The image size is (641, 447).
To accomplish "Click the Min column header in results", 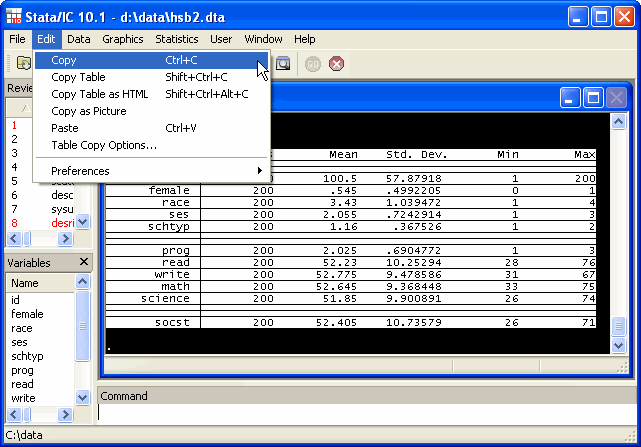I will pyautogui.click(x=508, y=155).
